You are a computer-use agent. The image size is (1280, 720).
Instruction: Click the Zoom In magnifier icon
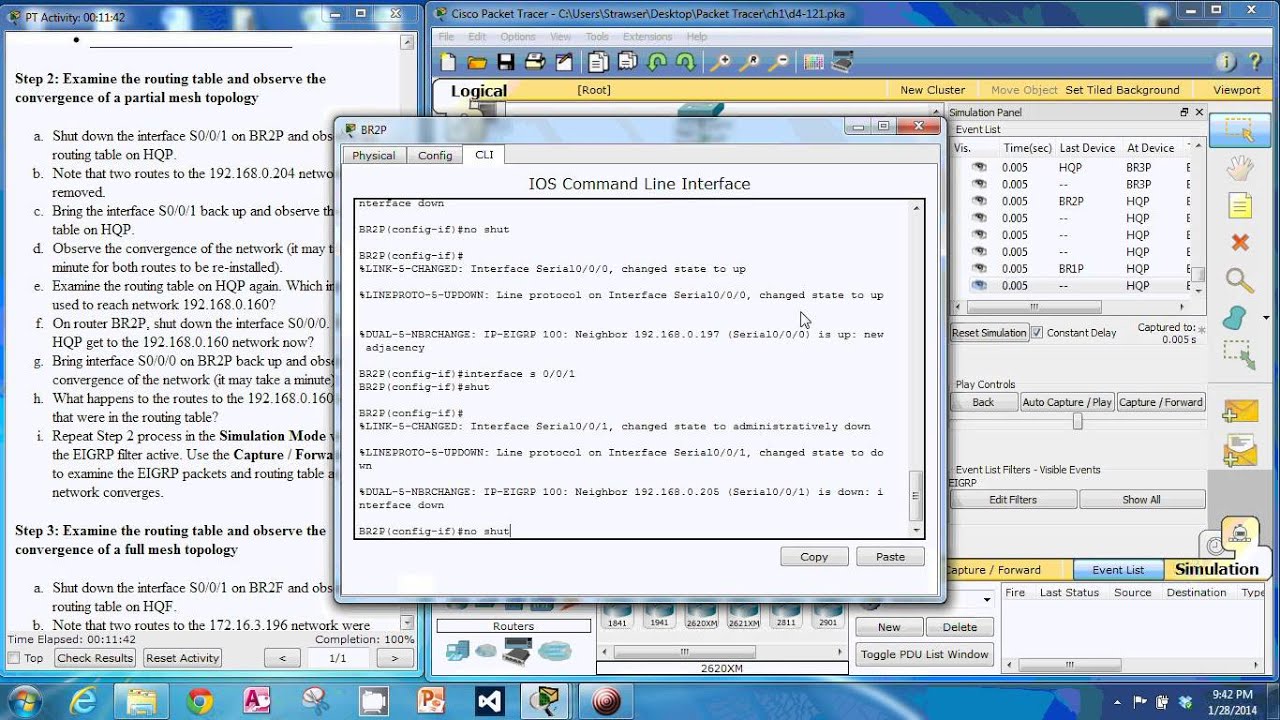[720, 62]
